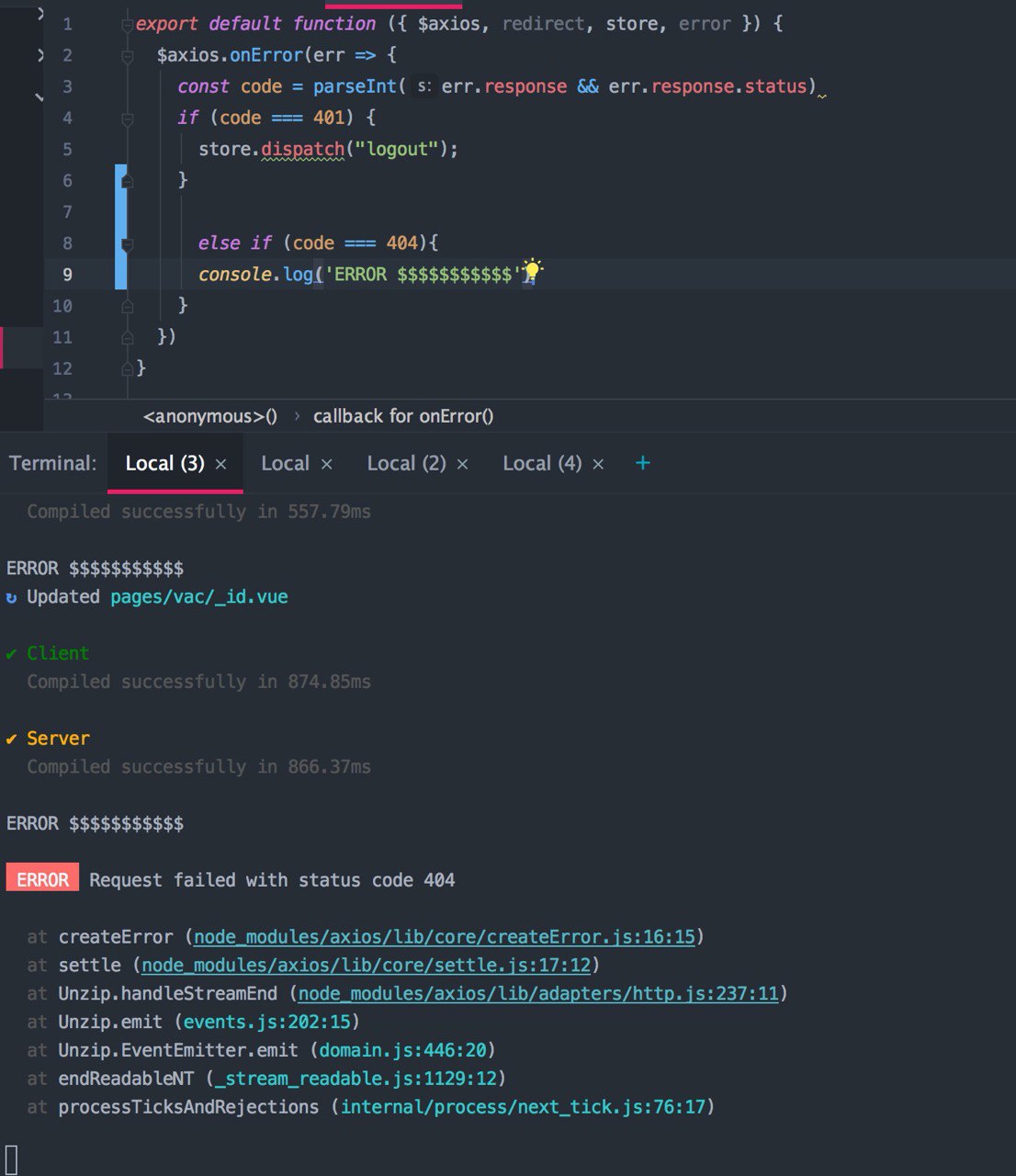The image size is (1016, 1176).
Task: Collapse the export default function at line 1
Action: pyautogui.click(x=127, y=25)
